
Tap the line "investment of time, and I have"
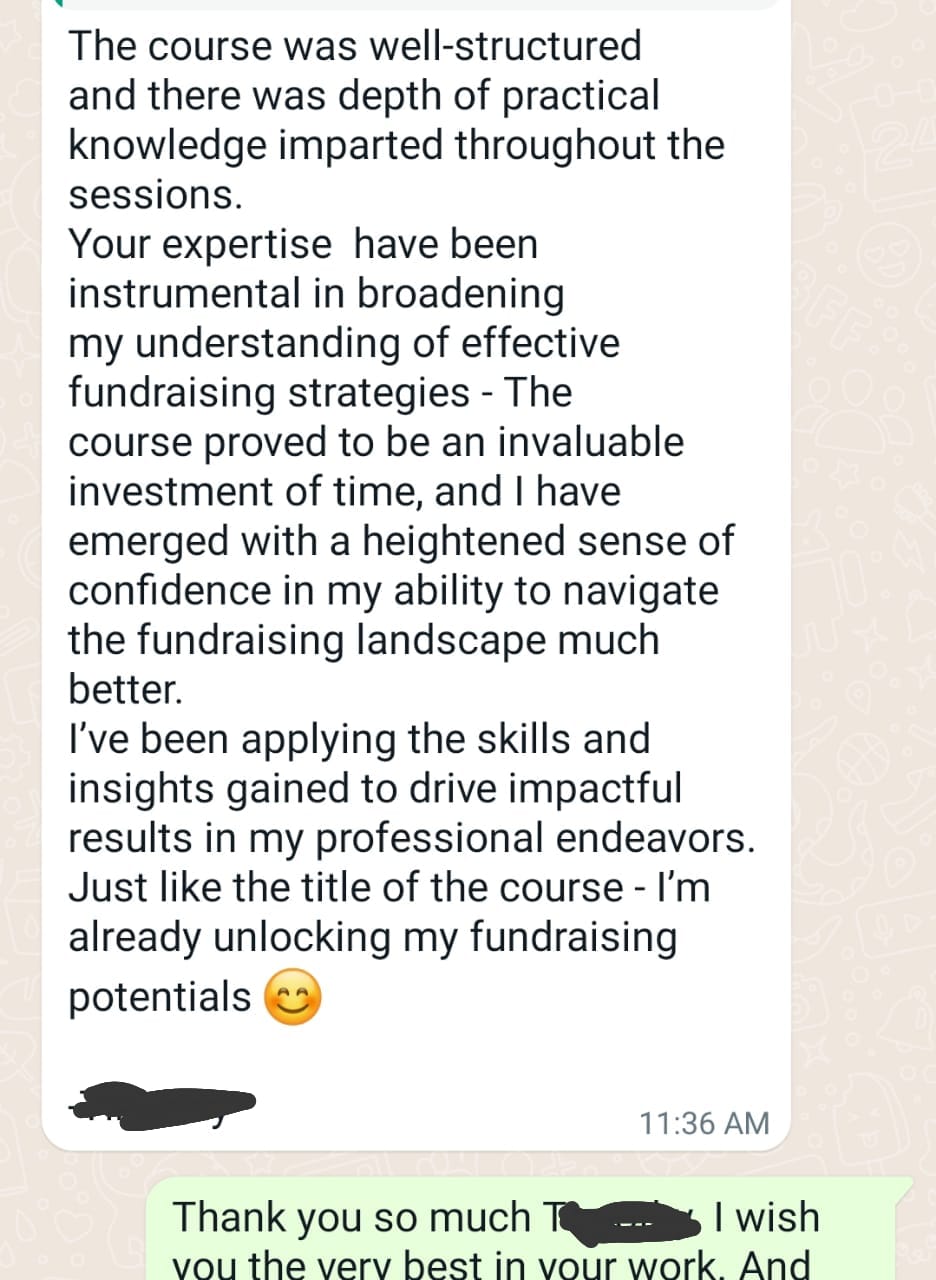click(x=344, y=491)
